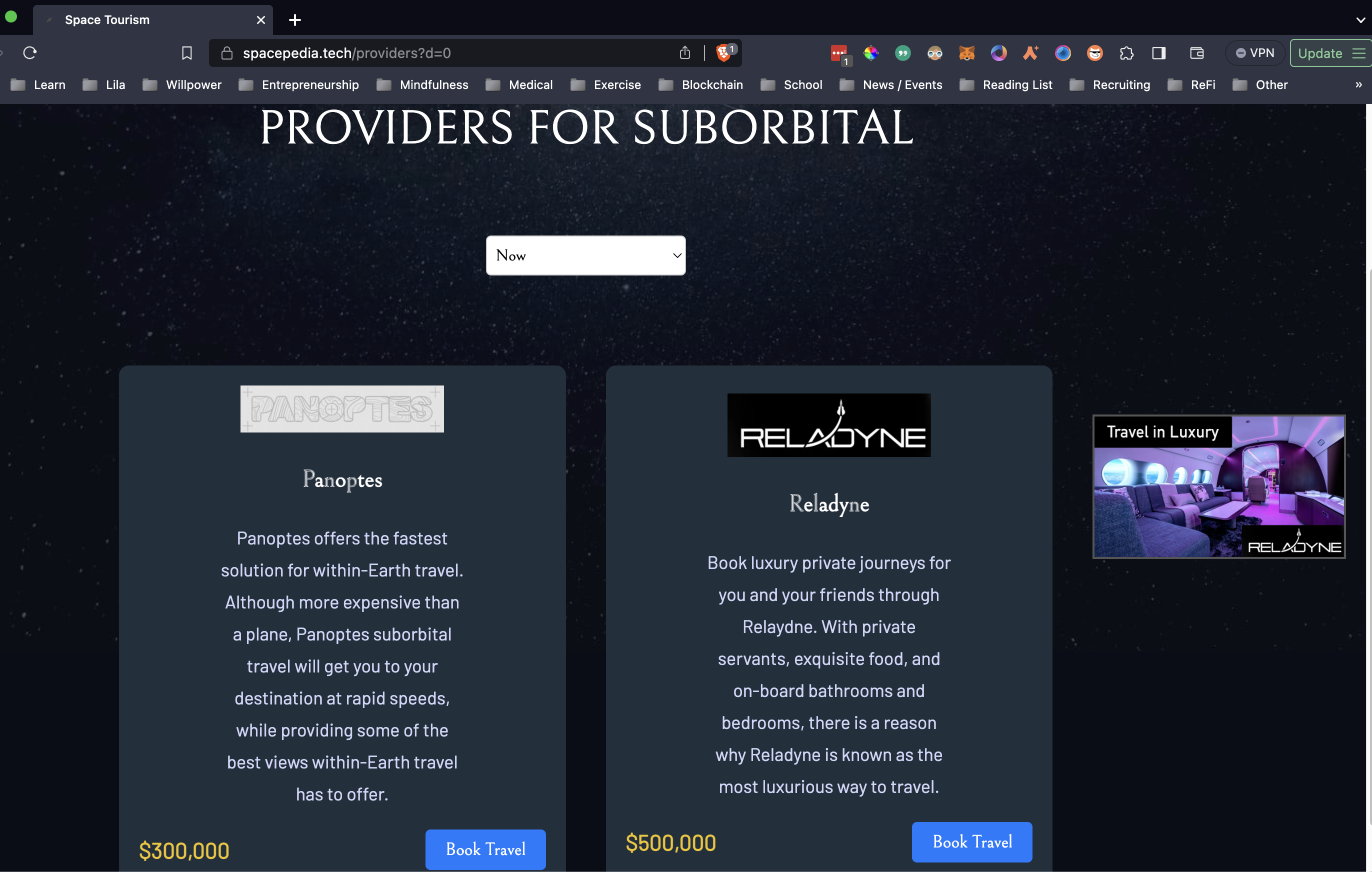1372x872 pixels.
Task: Click the red LastPass extension icon
Action: (x=838, y=53)
